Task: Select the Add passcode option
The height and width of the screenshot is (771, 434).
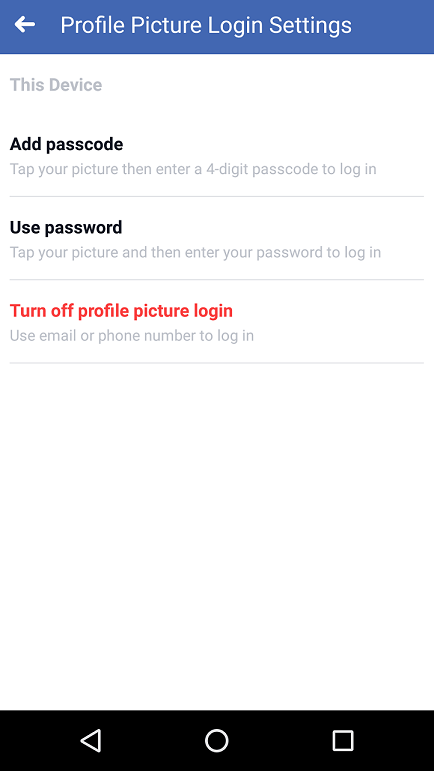Action: (x=217, y=155)
